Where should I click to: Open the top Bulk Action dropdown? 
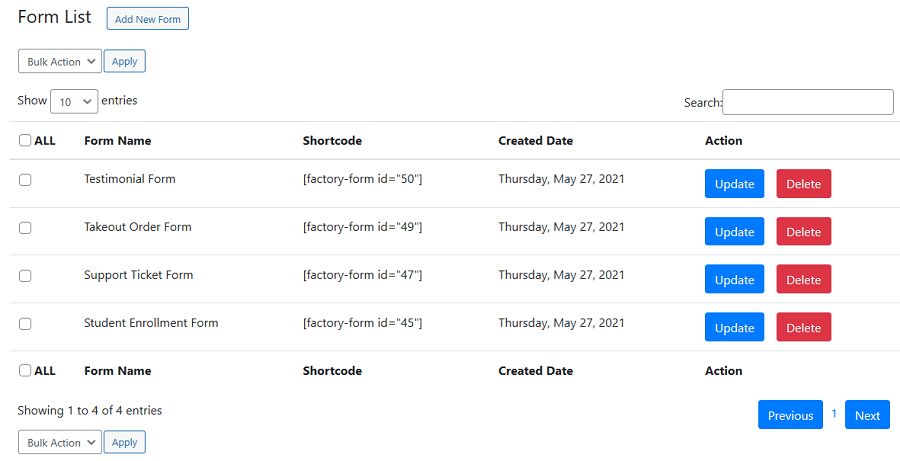[60, 61]
